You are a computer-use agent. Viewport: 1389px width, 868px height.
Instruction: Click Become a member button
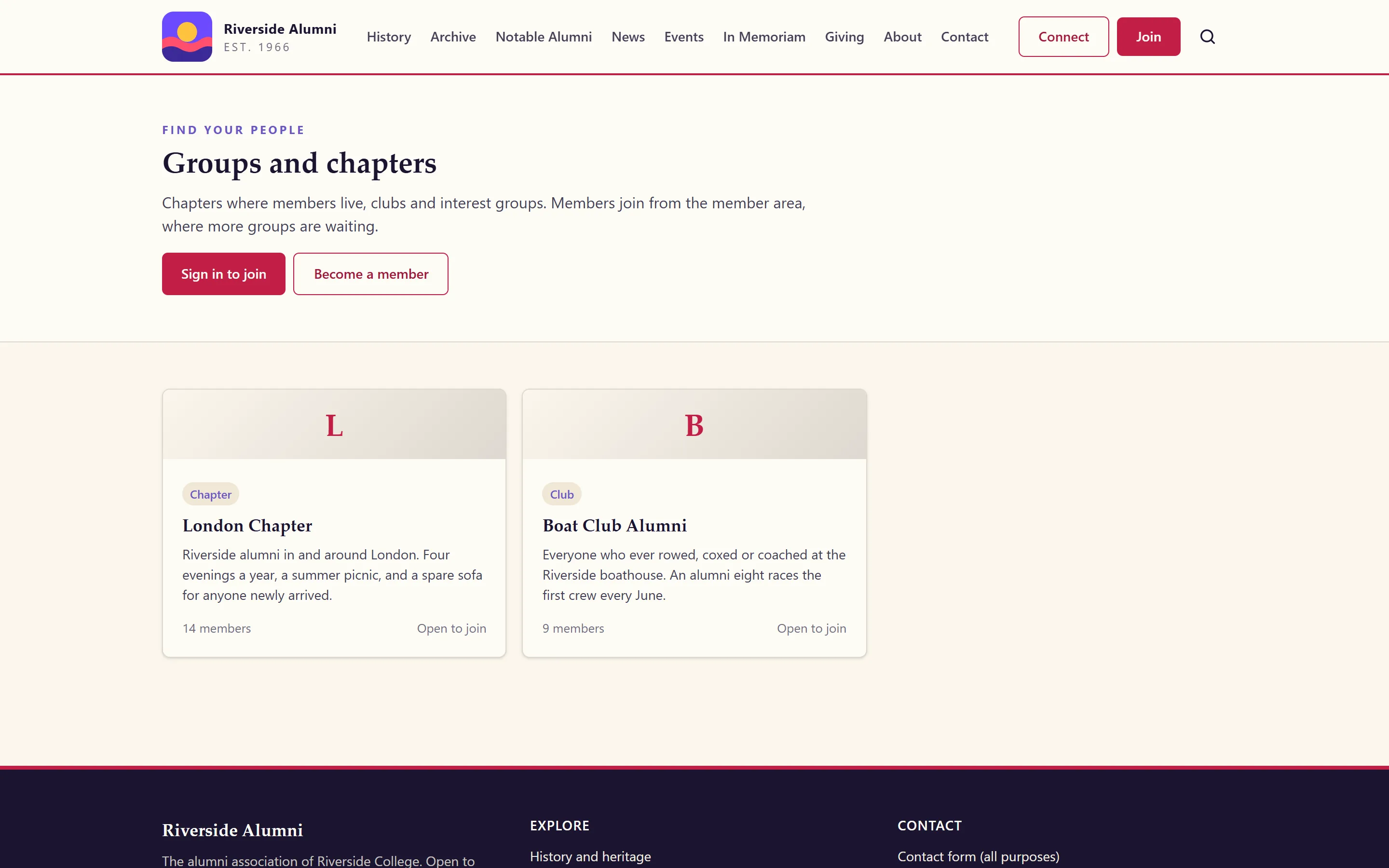(371, 274)
